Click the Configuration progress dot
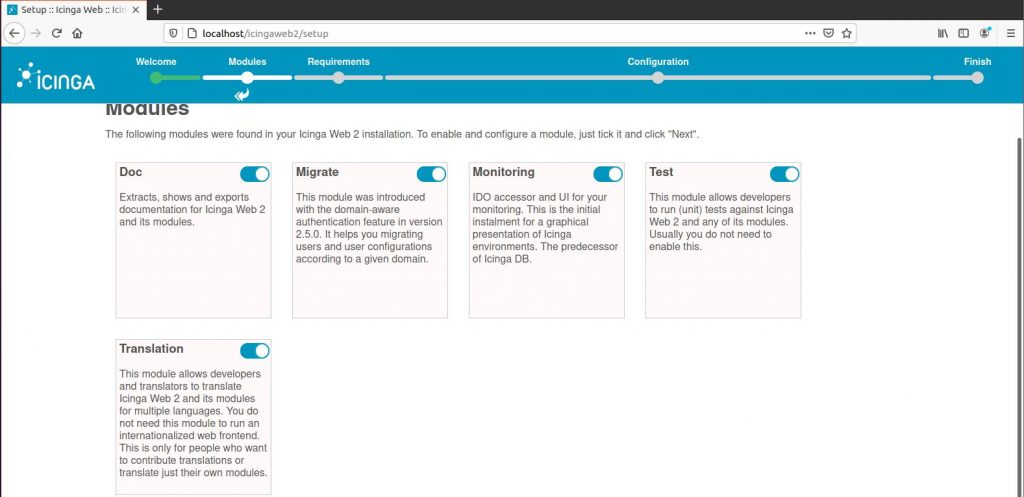Image resolution: width=1024 pixels, height=497 pixels. [658, 78]
